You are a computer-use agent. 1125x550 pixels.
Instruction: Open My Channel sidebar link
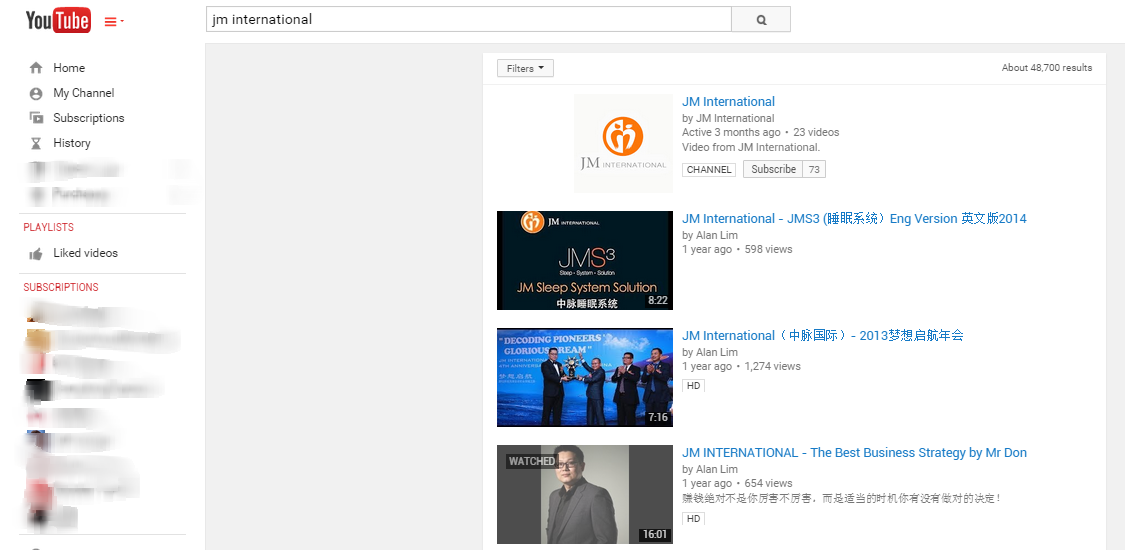83,93
